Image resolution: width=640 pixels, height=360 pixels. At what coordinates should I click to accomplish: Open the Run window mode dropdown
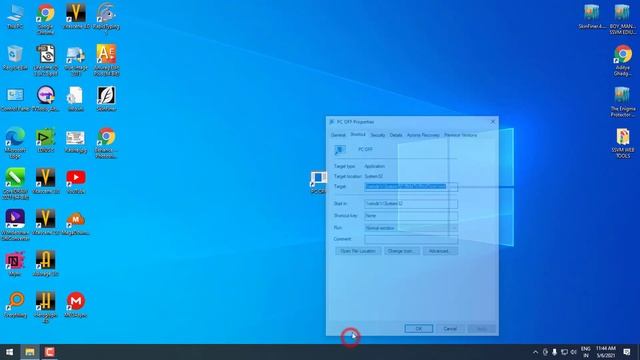411,228
